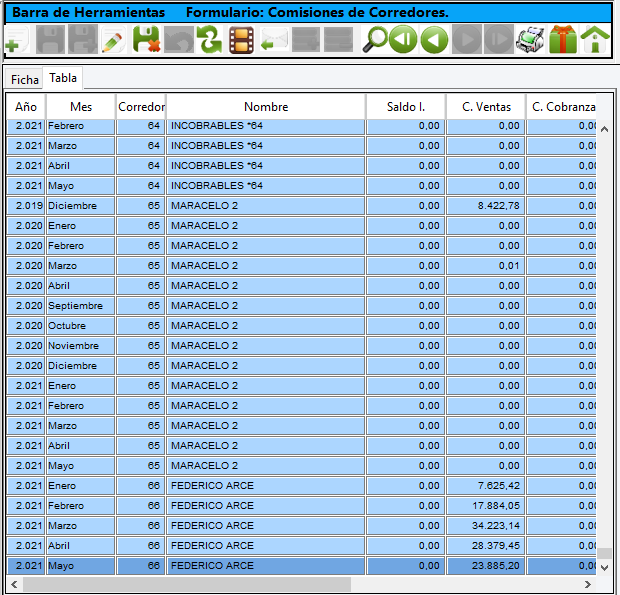Image resolution: width=620 pixels, height=595 pixels.
Task: Click FEDERICO ARCE in the highlighted Mayo row
Action: 266,566
